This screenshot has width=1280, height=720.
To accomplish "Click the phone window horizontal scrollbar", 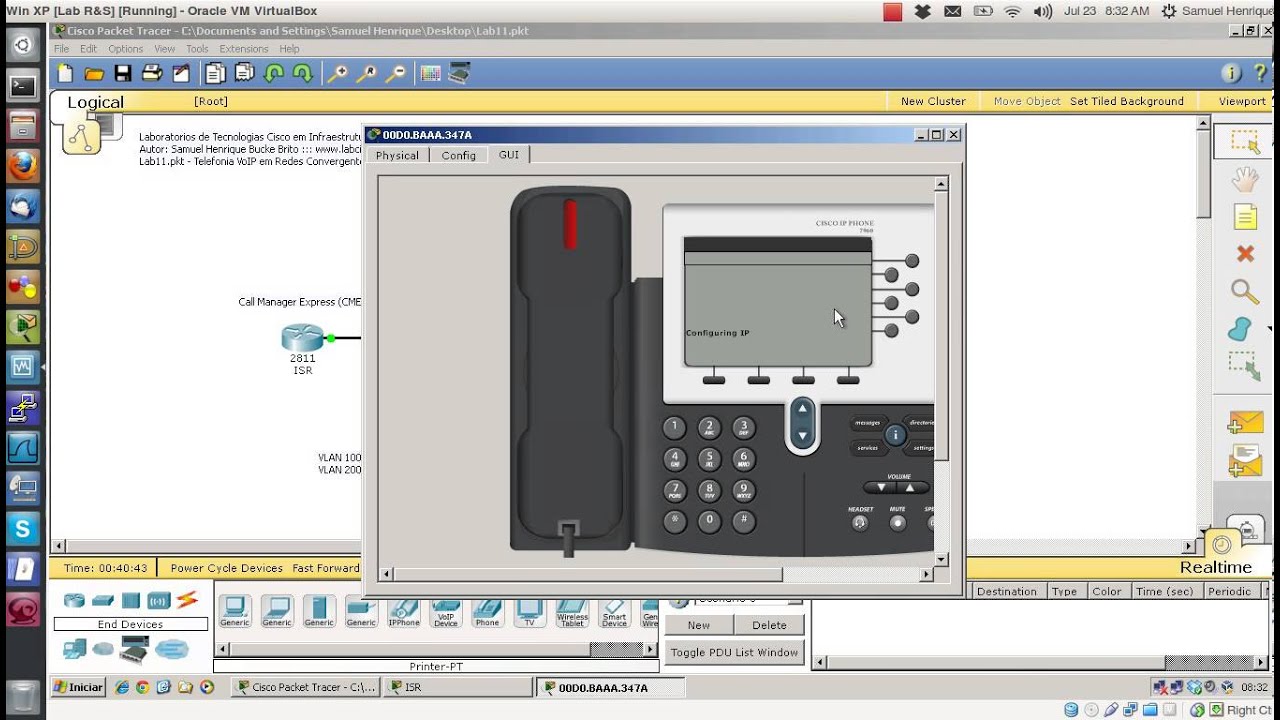I will pos(588,575).
